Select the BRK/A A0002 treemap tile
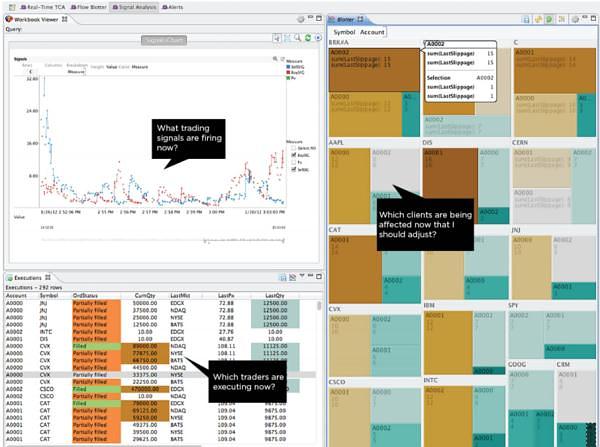This screenshot has height=447, width=600. 374,70
